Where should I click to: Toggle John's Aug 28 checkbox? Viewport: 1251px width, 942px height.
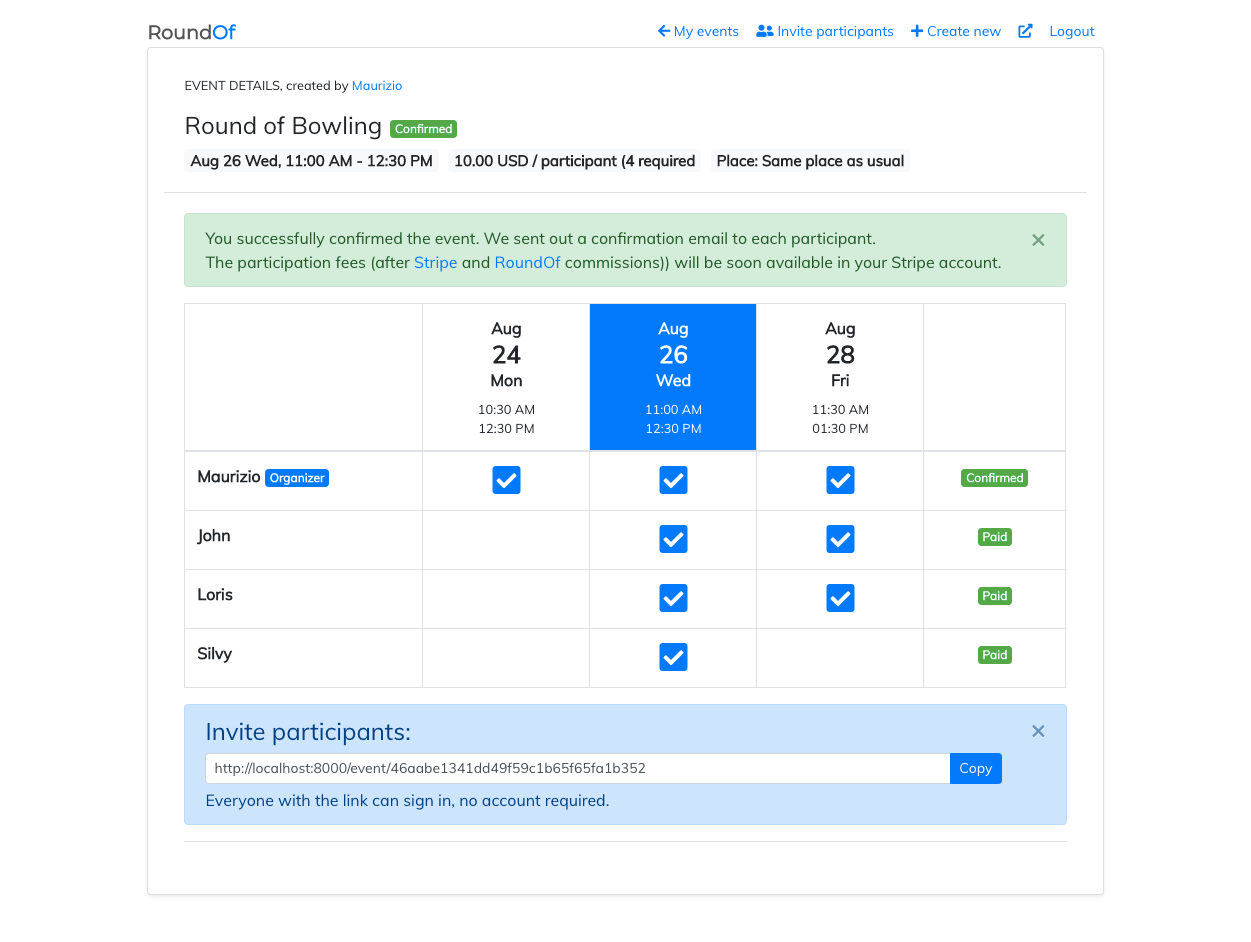tap(840, 540)
